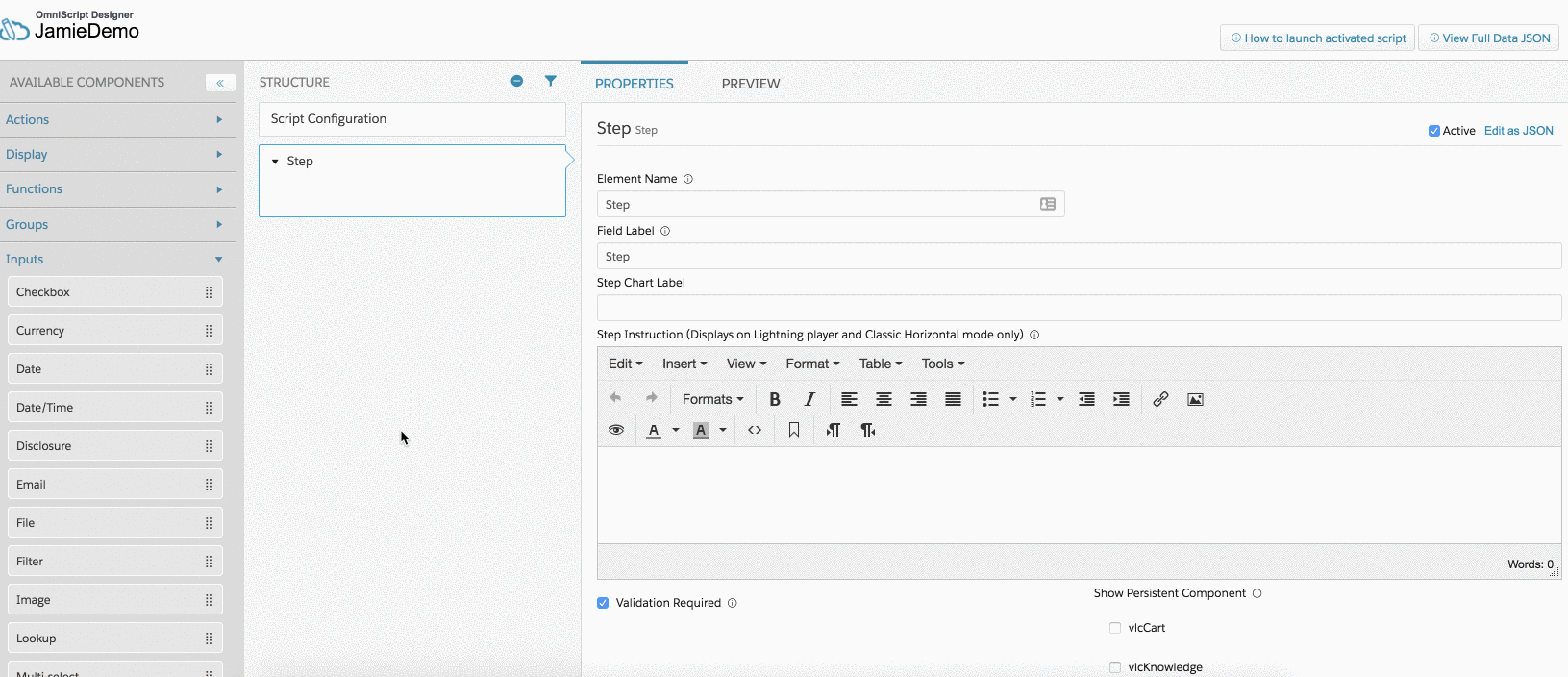The width and height of the screenshot is (1568, 677).
Task: Insert an image into Step Instruction
Action: point(1195,399)
